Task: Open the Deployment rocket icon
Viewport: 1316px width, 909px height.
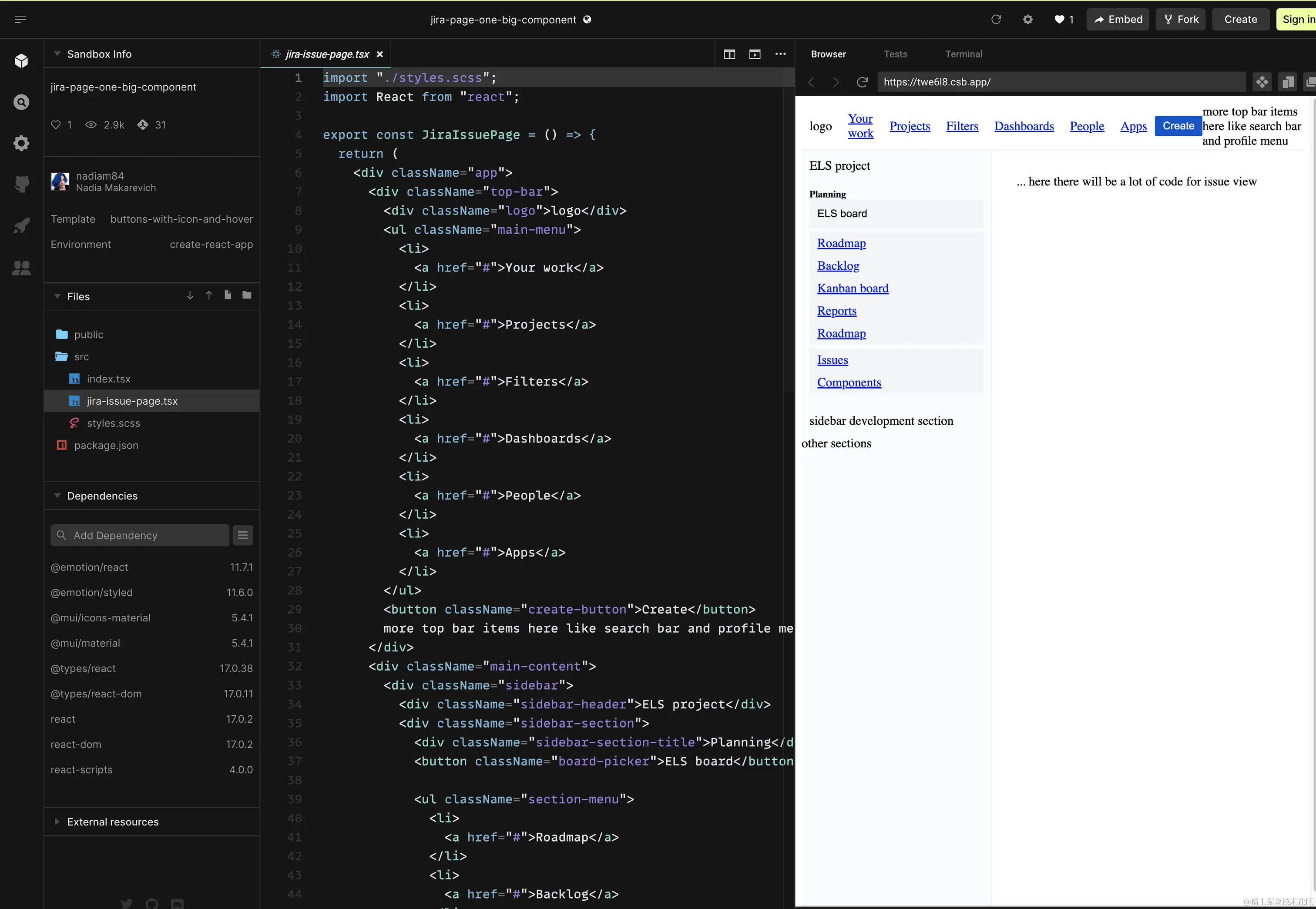Action: [x=21, y=226]
